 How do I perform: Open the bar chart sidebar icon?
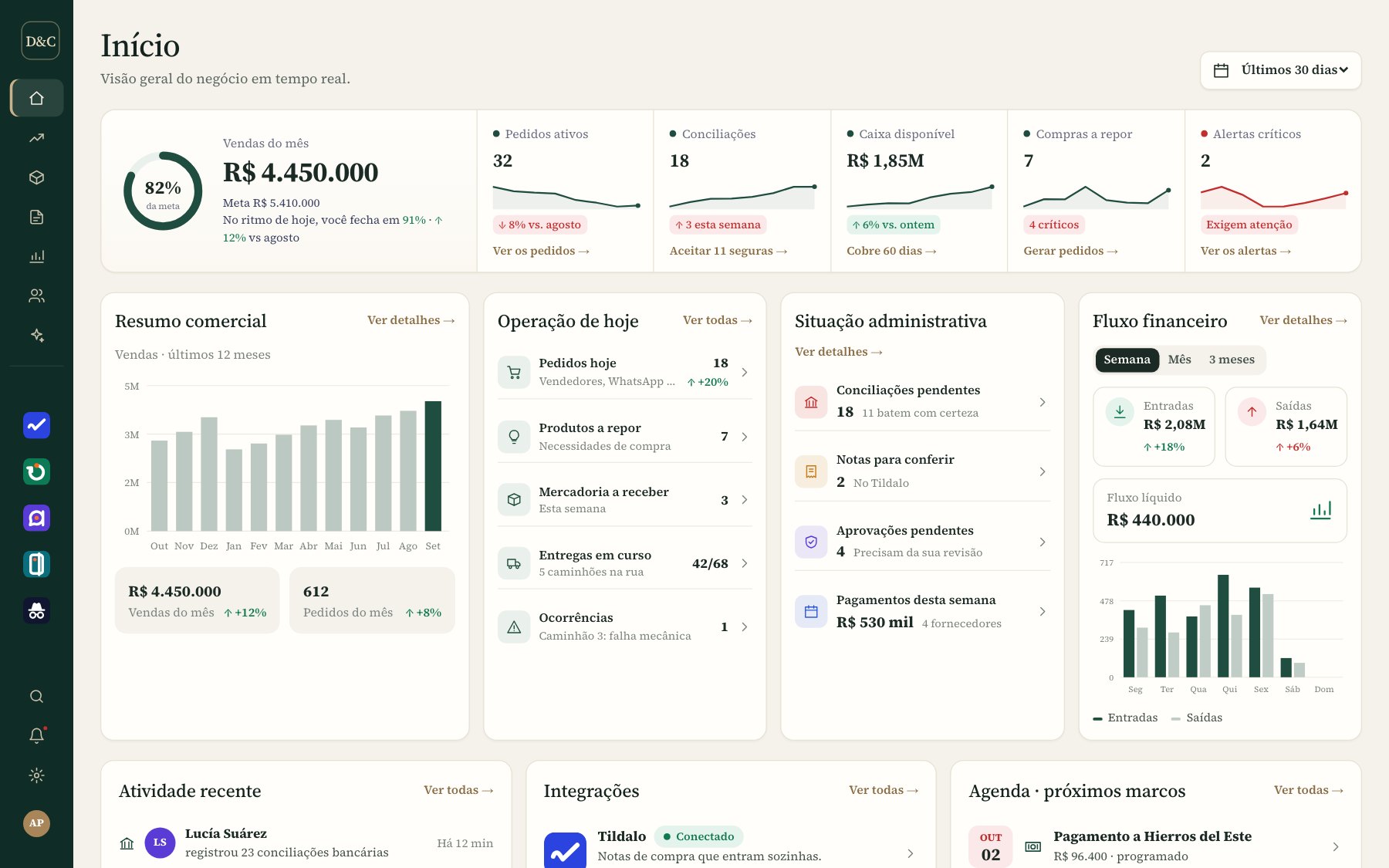(x=36, y=256)
